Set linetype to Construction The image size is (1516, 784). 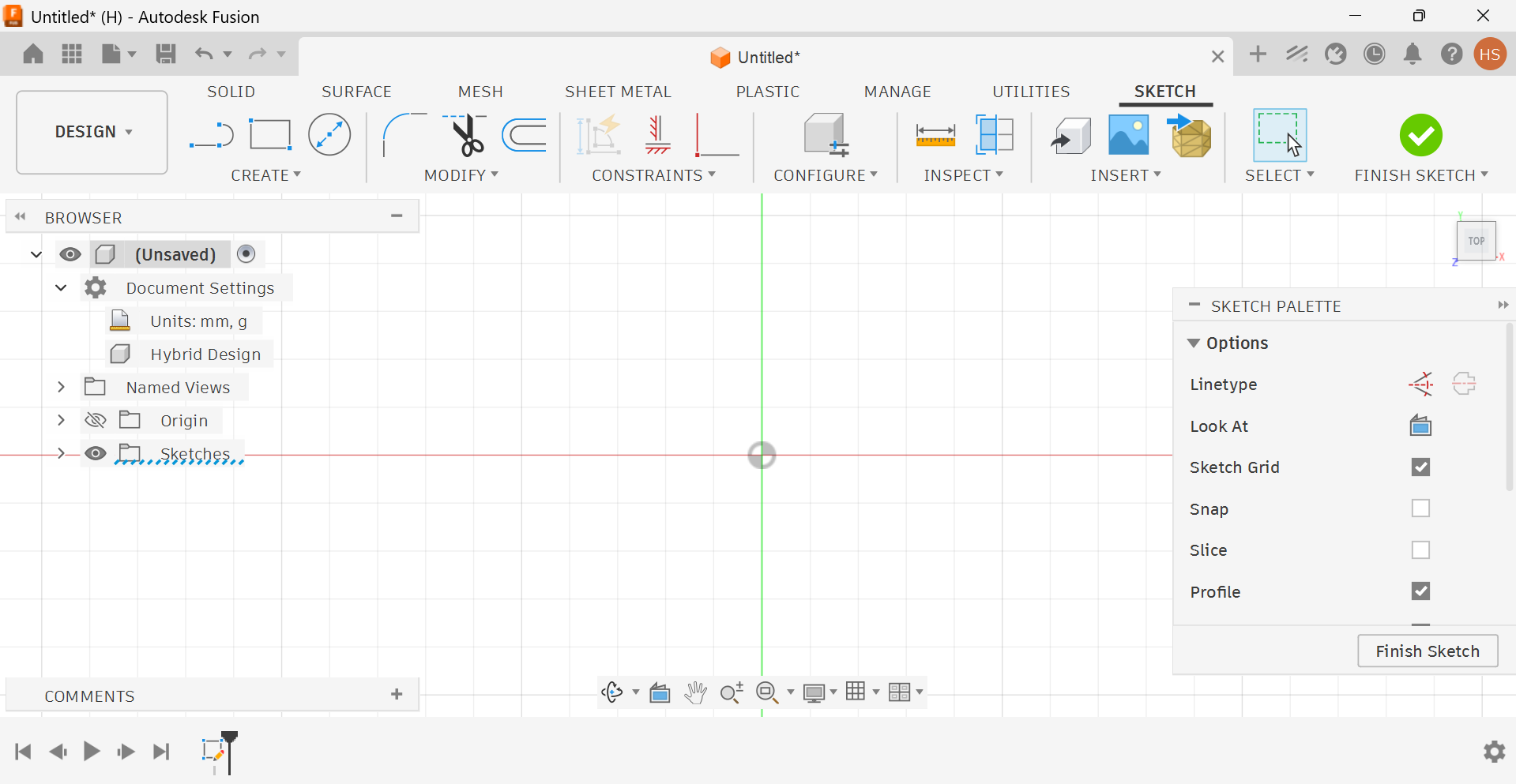click(1420, 384)
